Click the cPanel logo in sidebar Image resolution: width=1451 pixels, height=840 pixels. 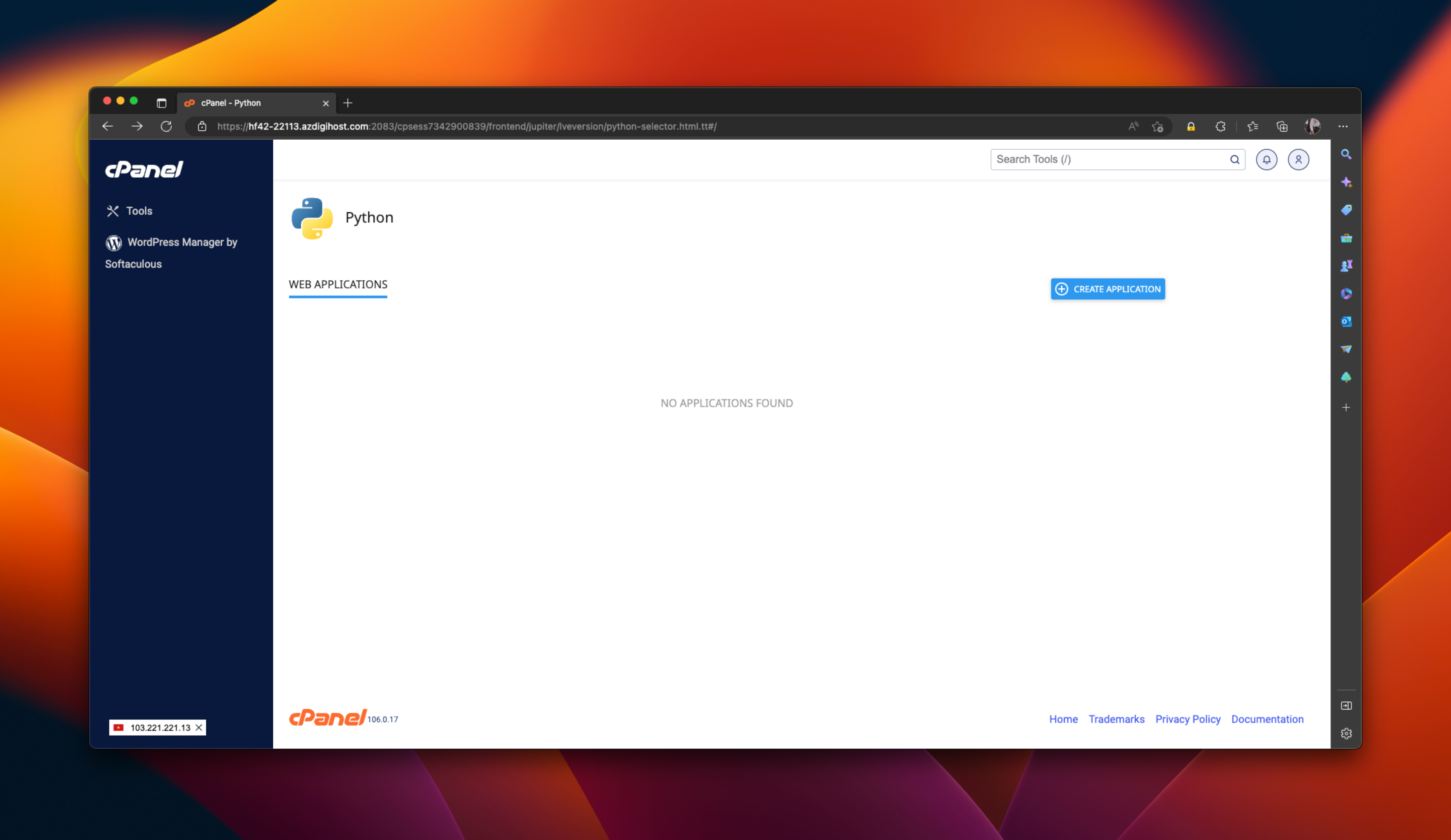pos(144,169)
